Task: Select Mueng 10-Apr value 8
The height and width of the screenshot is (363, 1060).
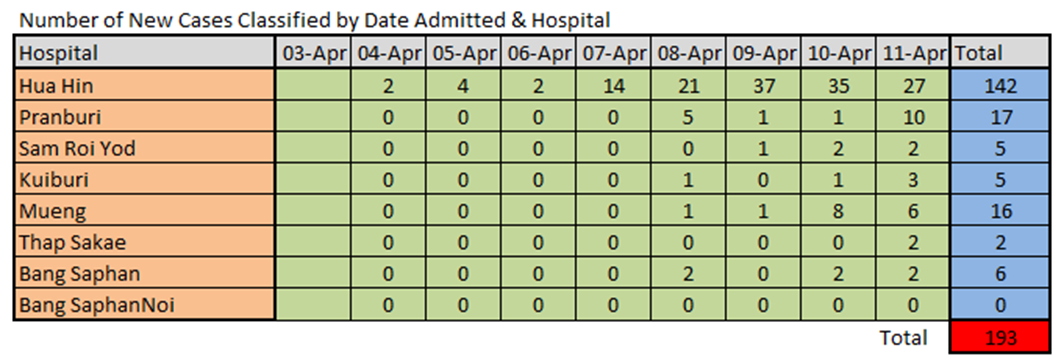Action: tap(837, 211)
